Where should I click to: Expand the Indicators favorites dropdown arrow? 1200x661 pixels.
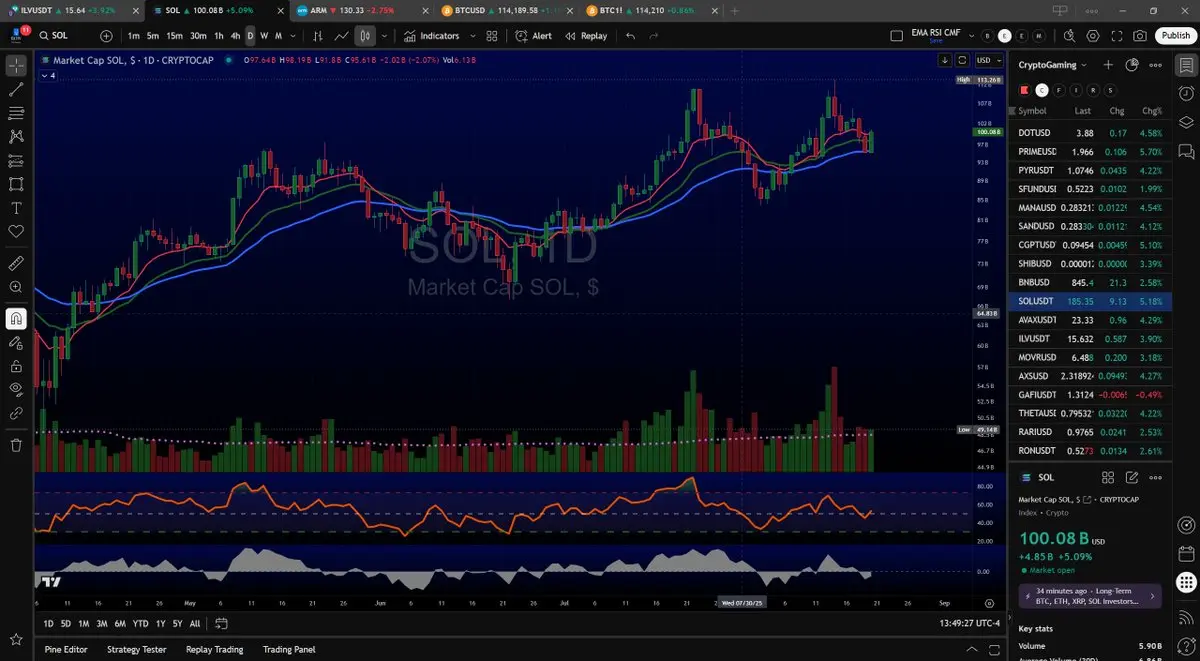(x=472, y=36)
